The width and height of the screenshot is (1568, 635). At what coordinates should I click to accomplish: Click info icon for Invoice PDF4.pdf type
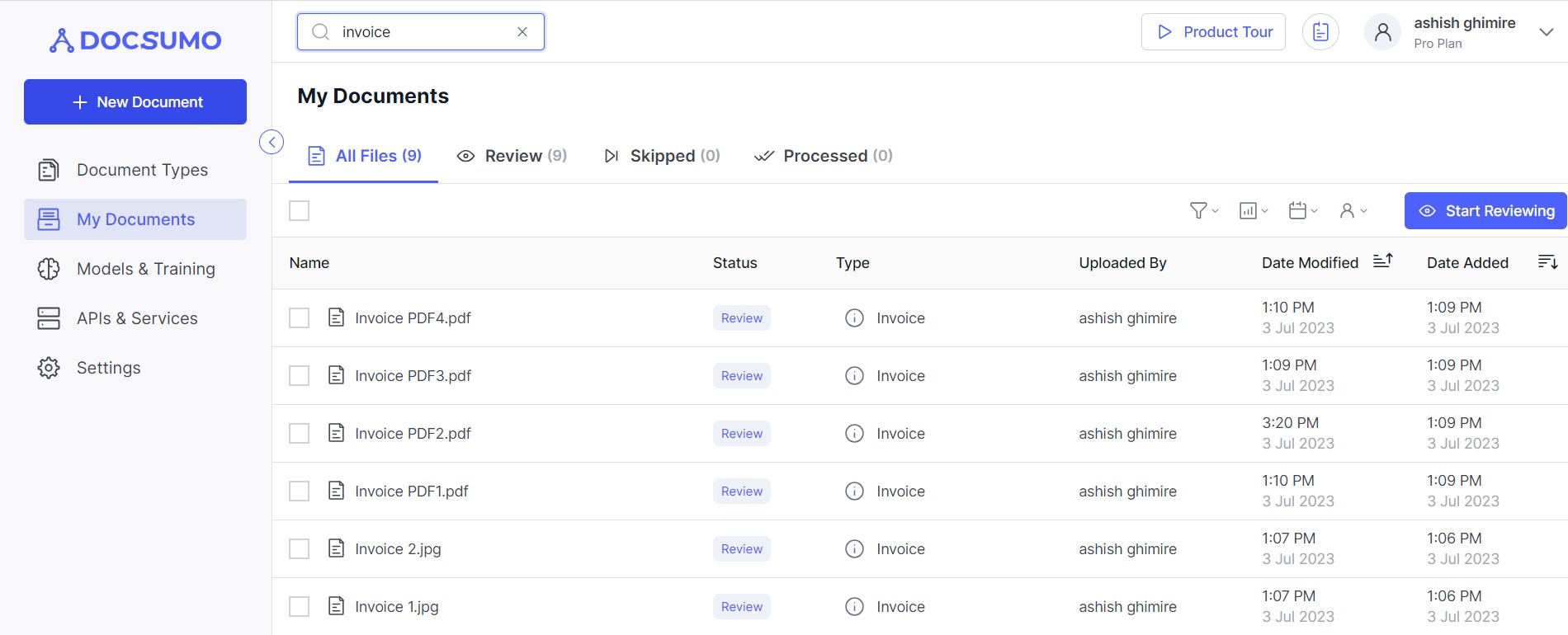click(854, 318)
